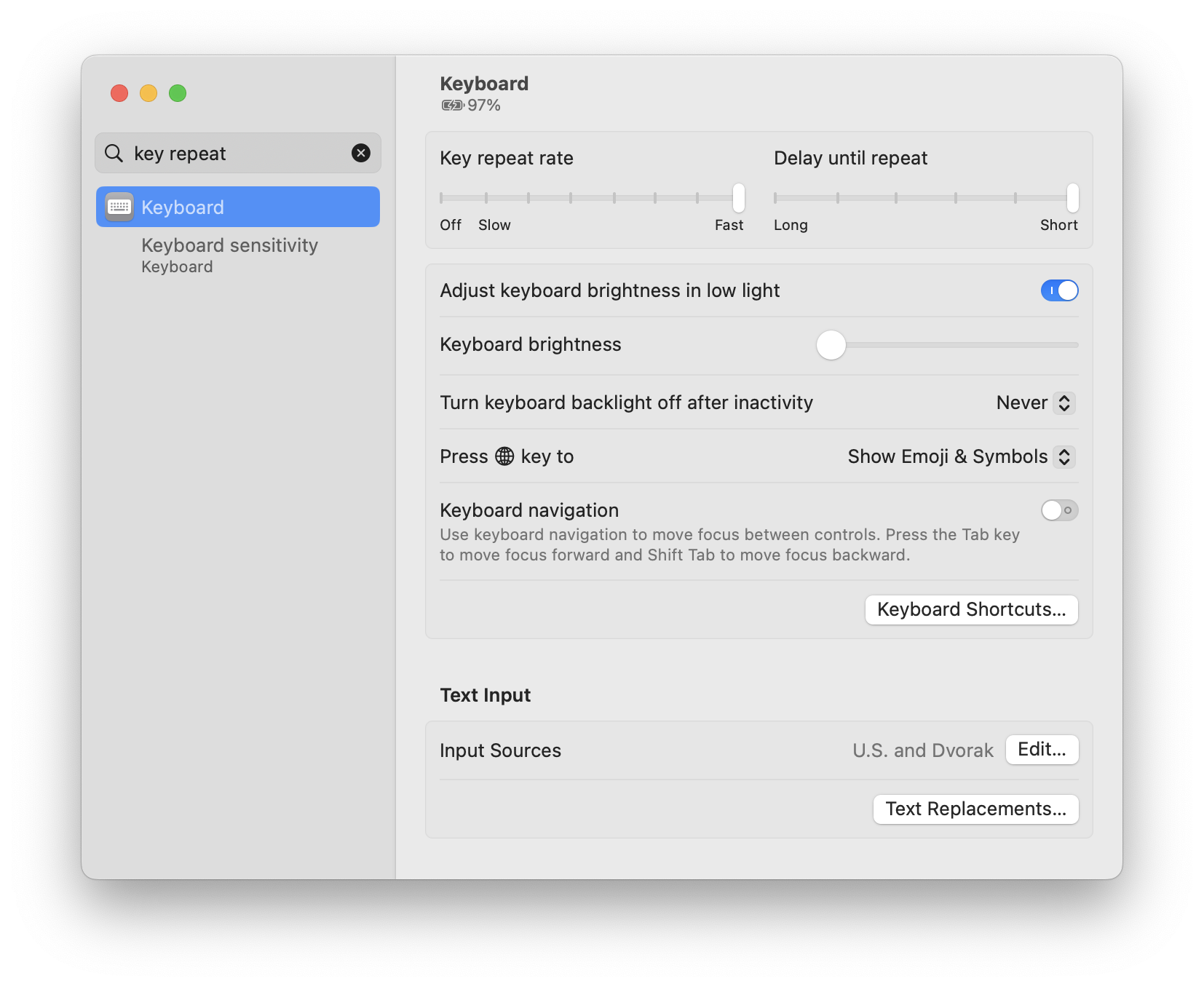The image size is (1204, 987).
Task: Click the Key repeat rate slider thumb
Action: (739, 197)
